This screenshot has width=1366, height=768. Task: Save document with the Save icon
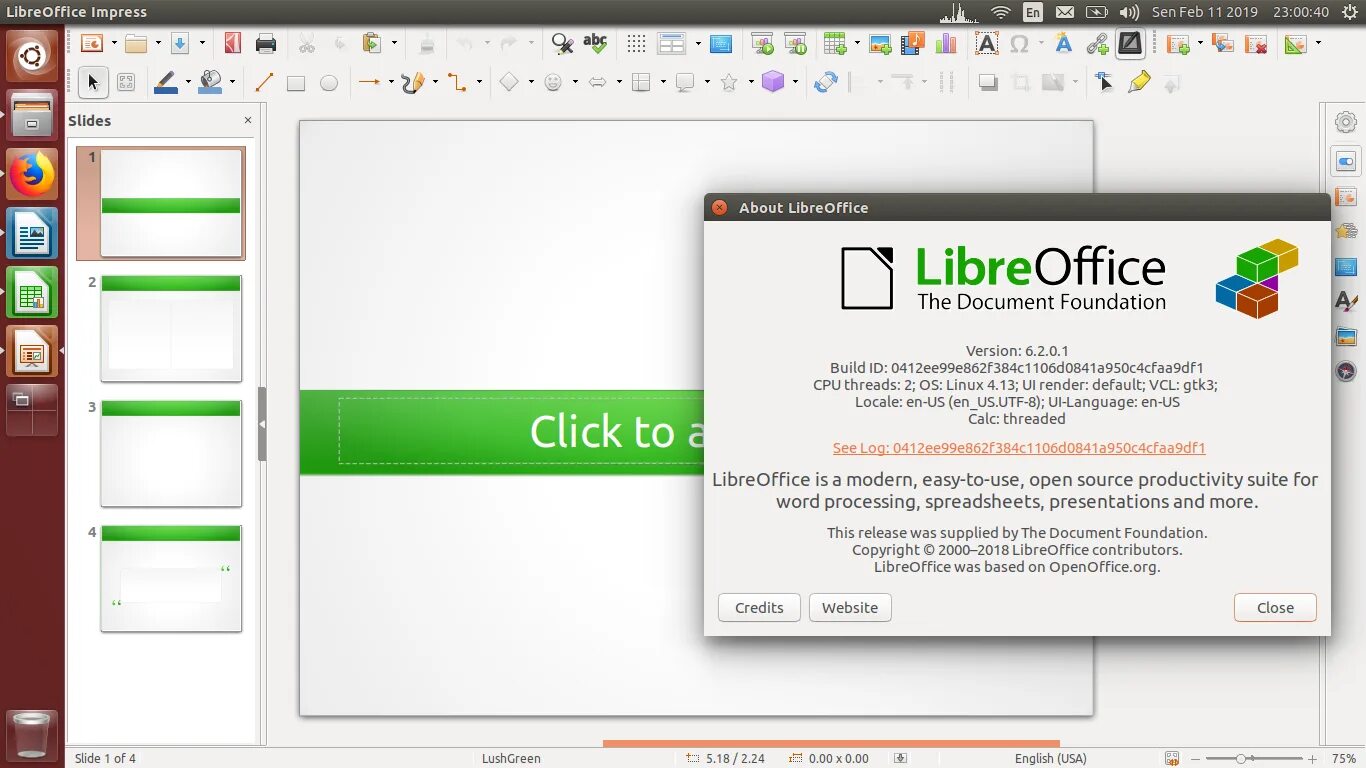tap(180, 43)
